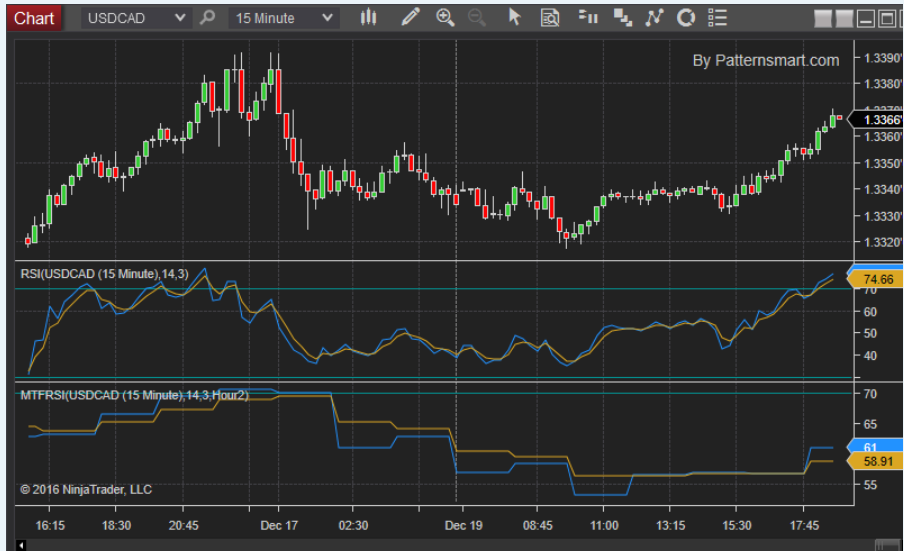
Task: Expand the USDCAD instrument dropdown
Action: tap(180, 17)
